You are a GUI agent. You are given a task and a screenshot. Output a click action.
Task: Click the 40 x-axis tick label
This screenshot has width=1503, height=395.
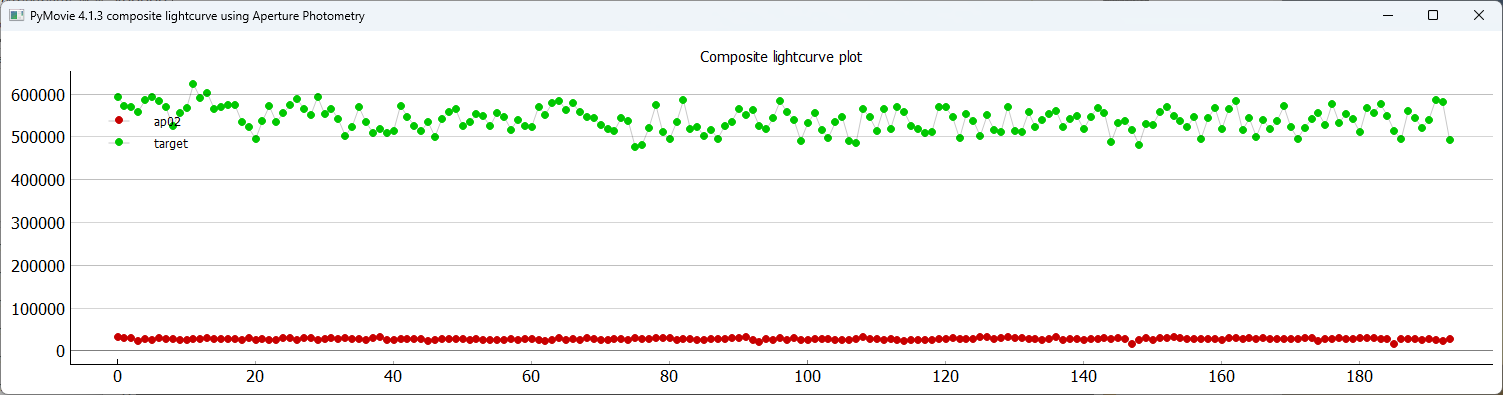click(x=393, y=378)
